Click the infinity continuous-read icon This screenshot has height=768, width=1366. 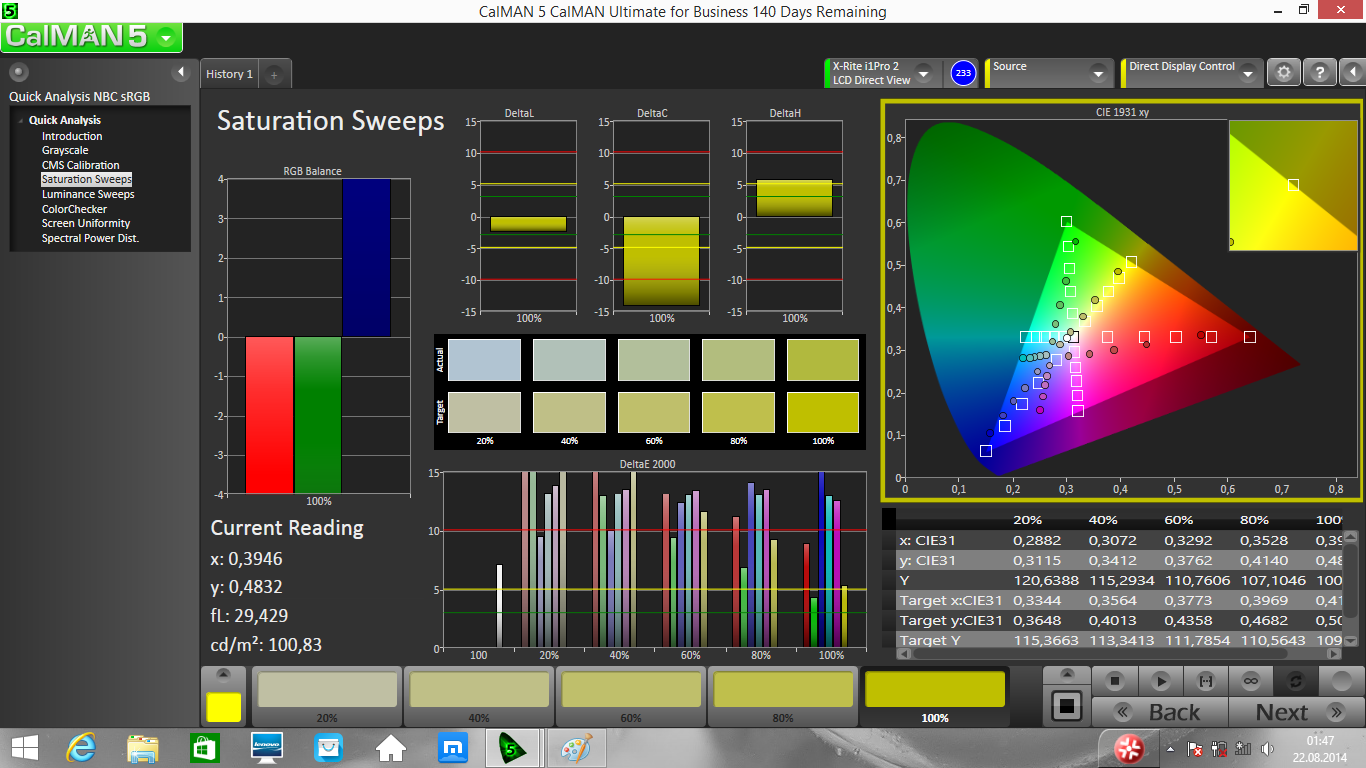pos(1250,681)
